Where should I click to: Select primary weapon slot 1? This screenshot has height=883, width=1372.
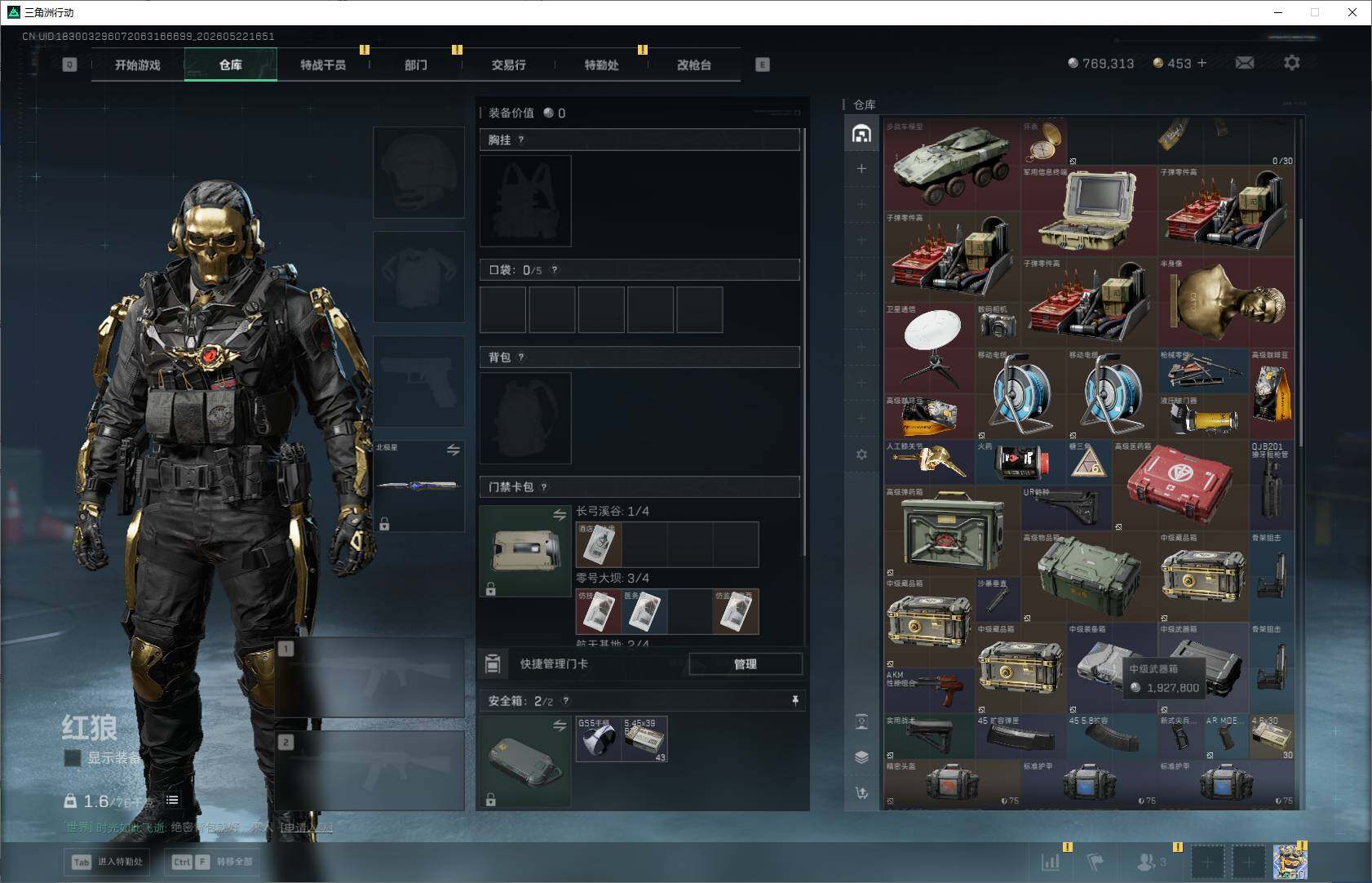pos(370,677)
